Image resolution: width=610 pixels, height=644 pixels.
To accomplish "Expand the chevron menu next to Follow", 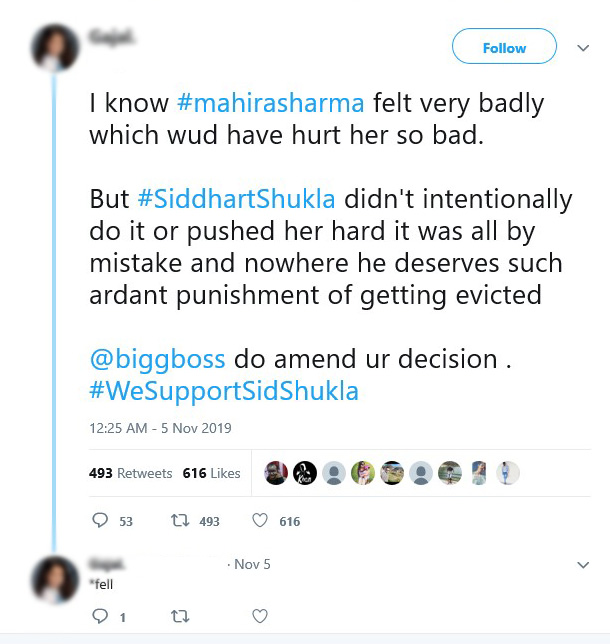I will coord(583,48).
